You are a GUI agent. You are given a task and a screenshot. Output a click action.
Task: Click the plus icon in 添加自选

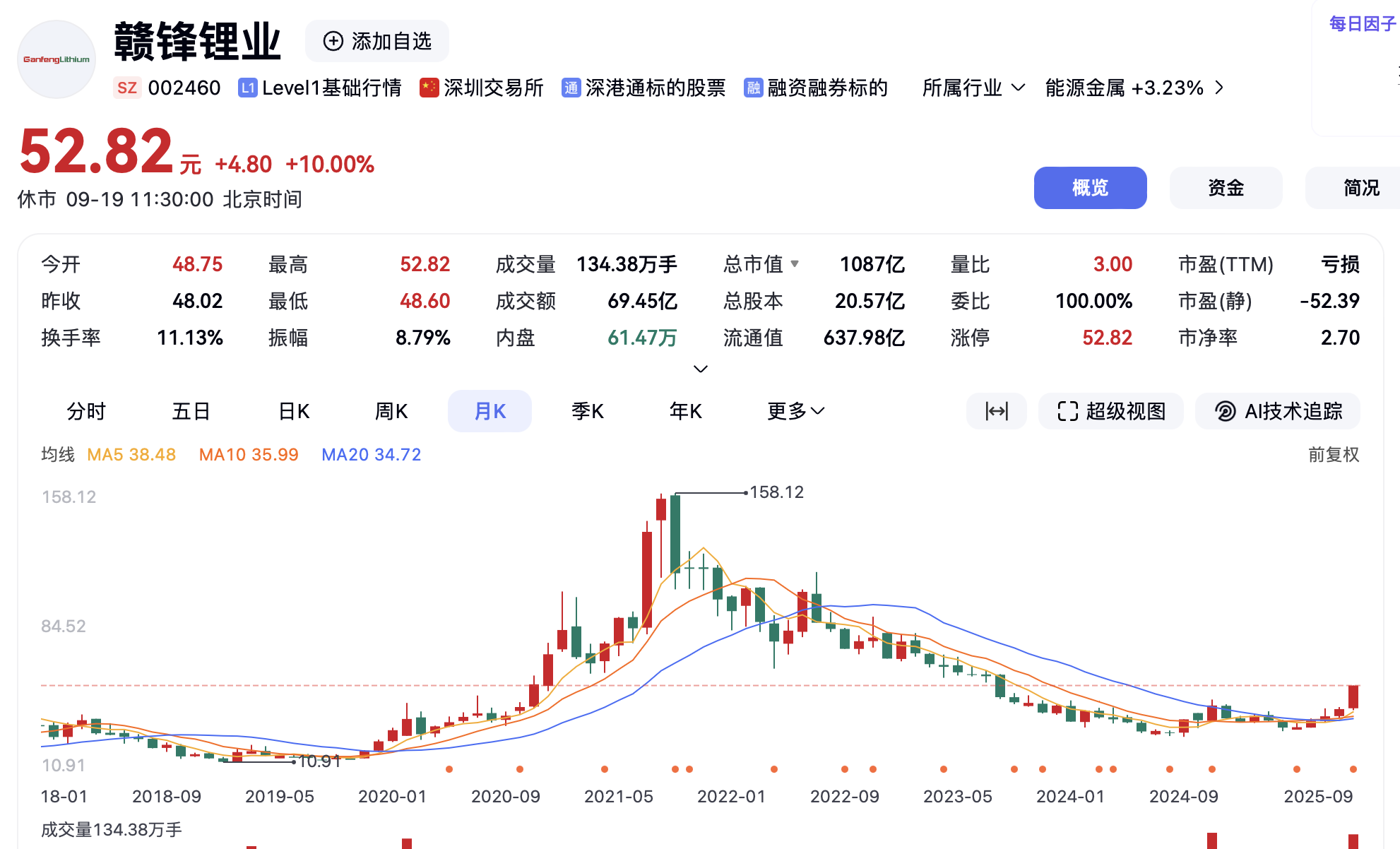point(333,41)
